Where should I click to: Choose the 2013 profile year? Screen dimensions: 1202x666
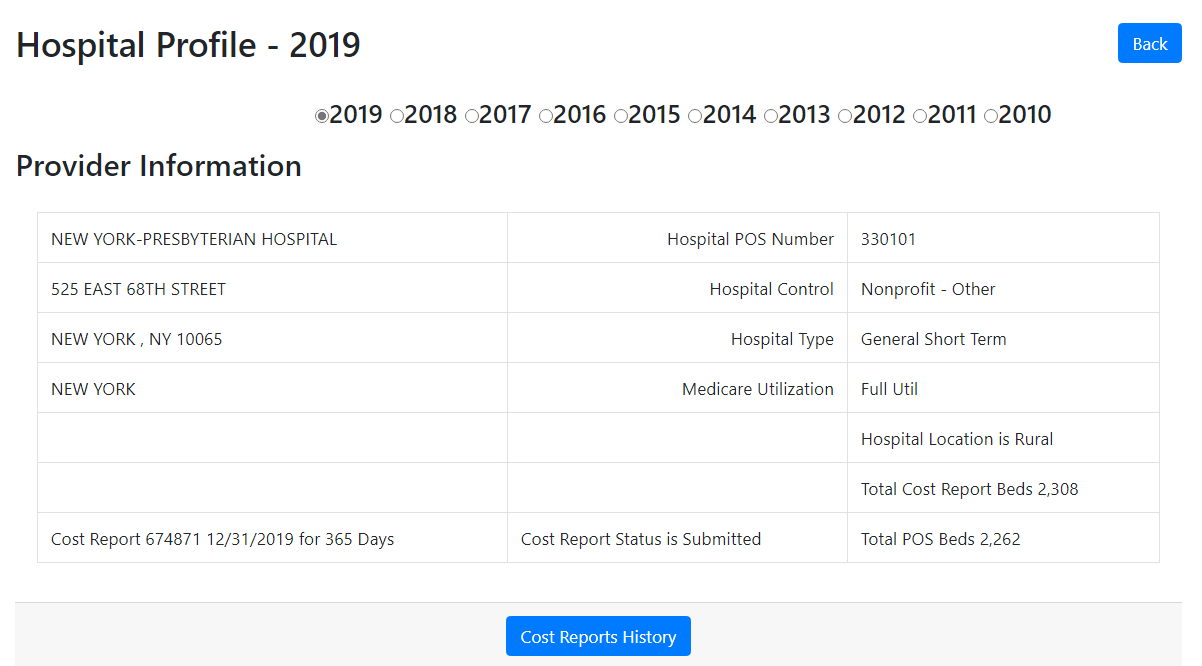(771, 116)
